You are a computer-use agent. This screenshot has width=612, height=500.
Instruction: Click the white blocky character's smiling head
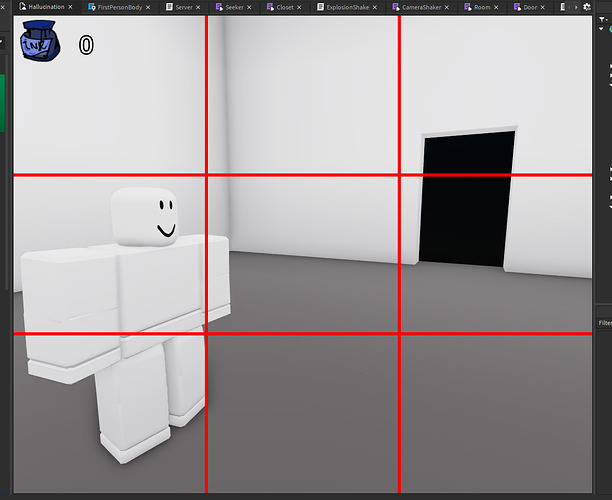[x=144, y=217]
